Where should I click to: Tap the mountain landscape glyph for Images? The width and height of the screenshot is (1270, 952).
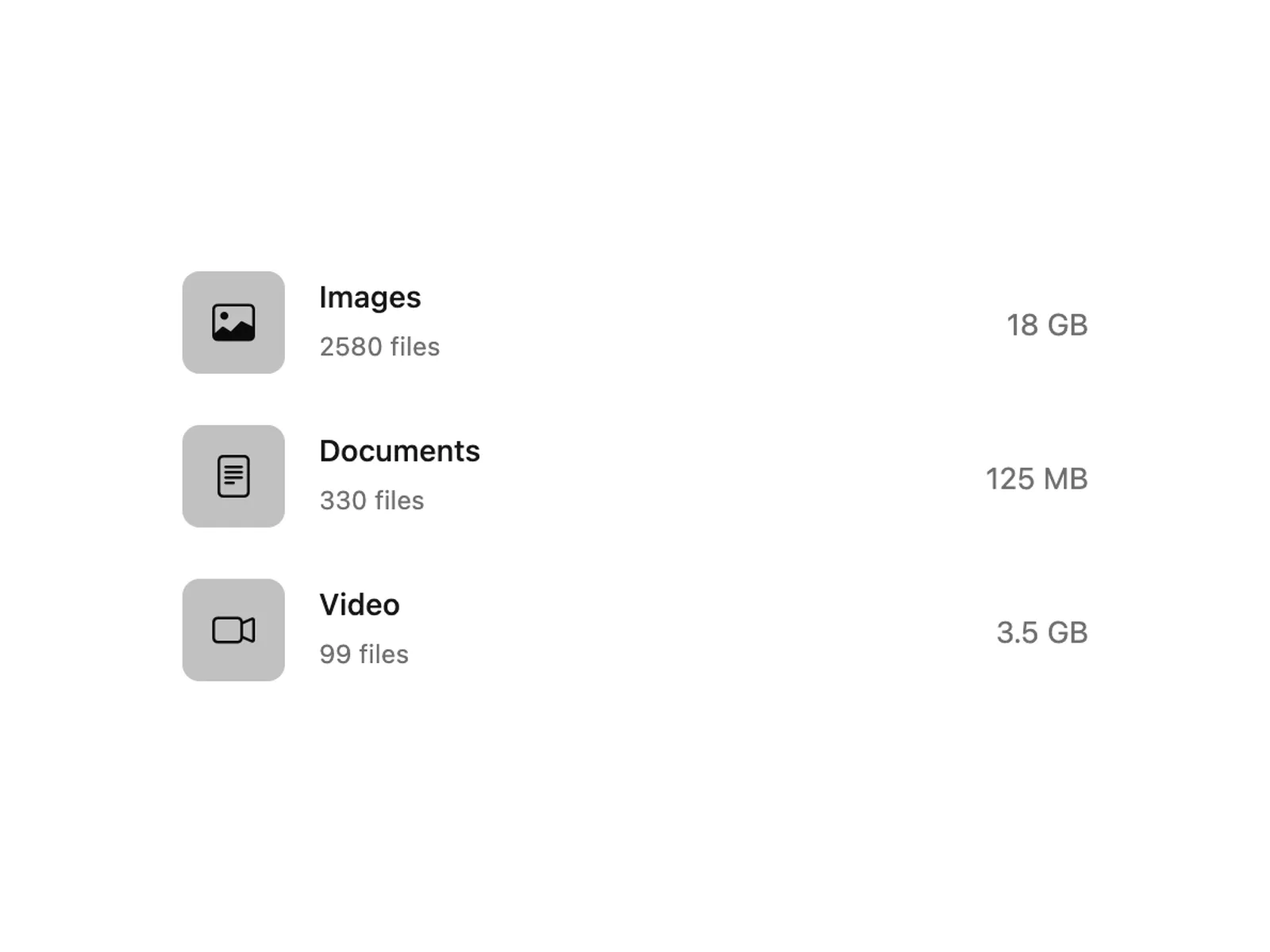(x=233, y=323)
